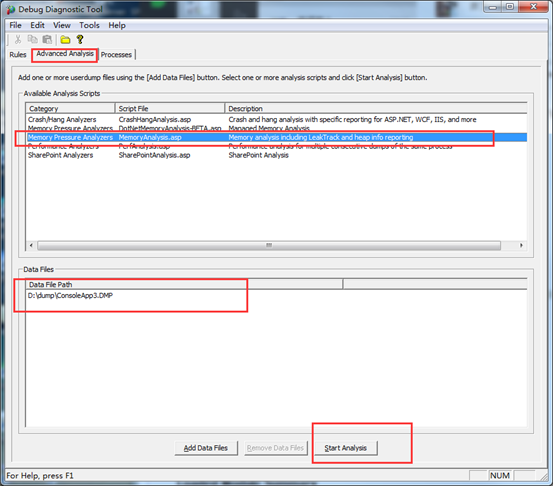Click the Description column header
This screenshot has height=486, width=553.
(376, 108)
